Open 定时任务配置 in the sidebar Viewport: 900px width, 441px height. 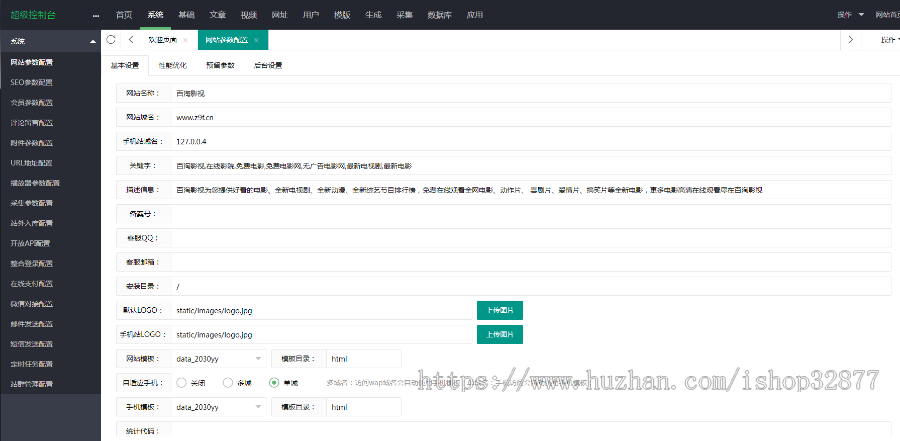point(32,363)
